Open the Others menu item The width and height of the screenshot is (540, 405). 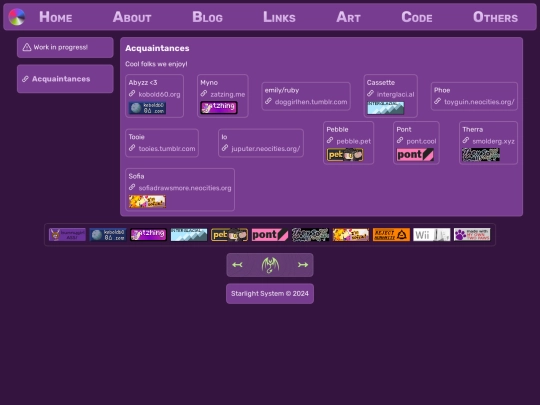495,17
